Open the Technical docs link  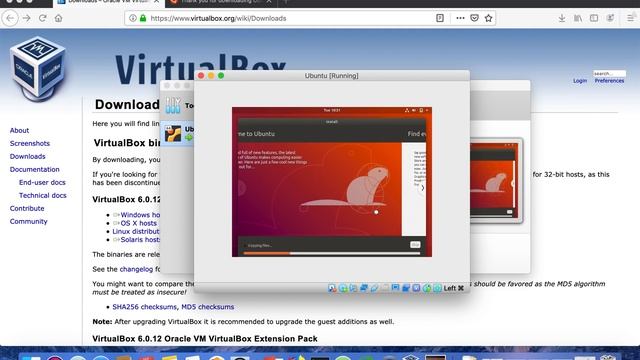(42, 196)
